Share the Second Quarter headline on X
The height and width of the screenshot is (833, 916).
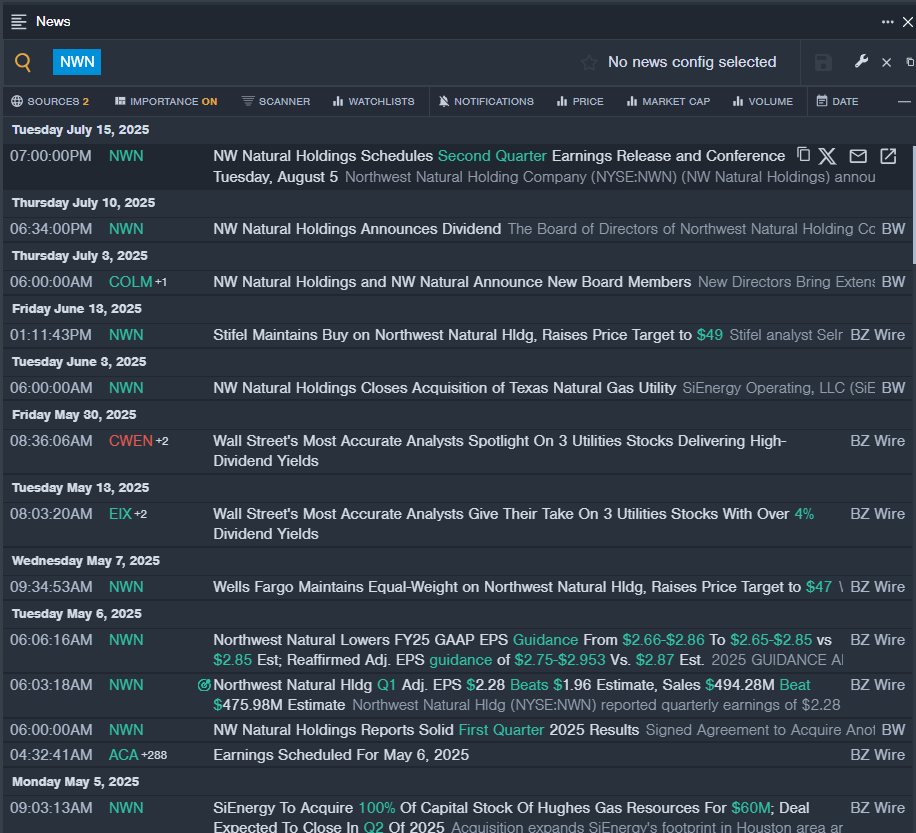pos(827,156)
